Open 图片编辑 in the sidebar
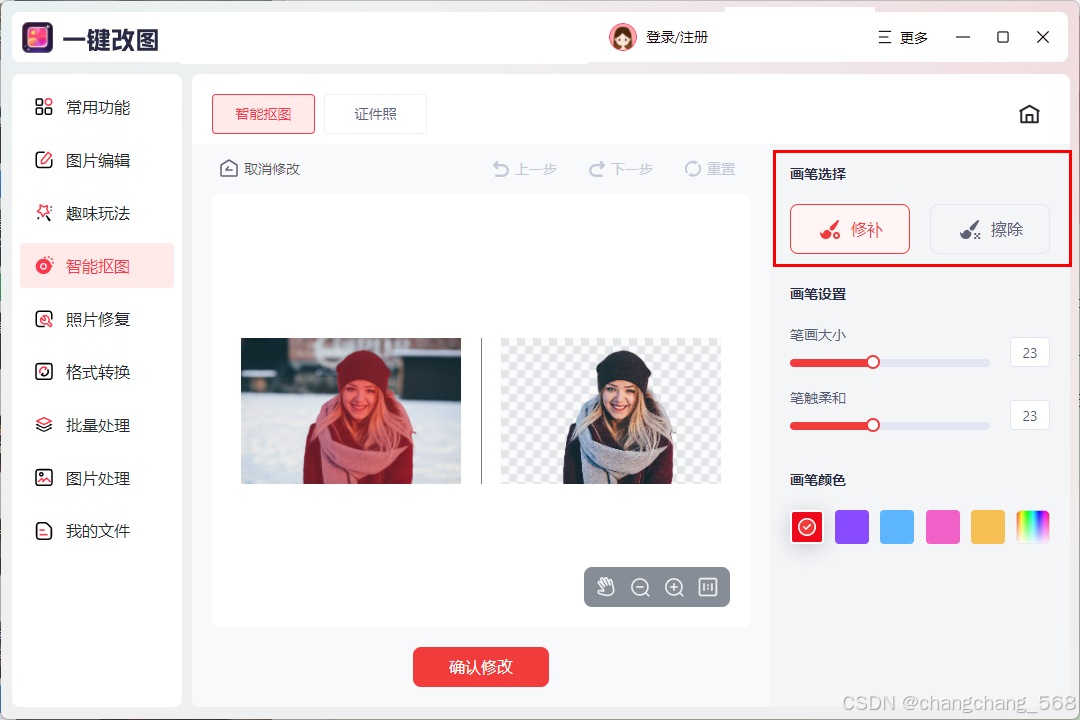This screenshot has width=1080, height=720. (96, 161)
